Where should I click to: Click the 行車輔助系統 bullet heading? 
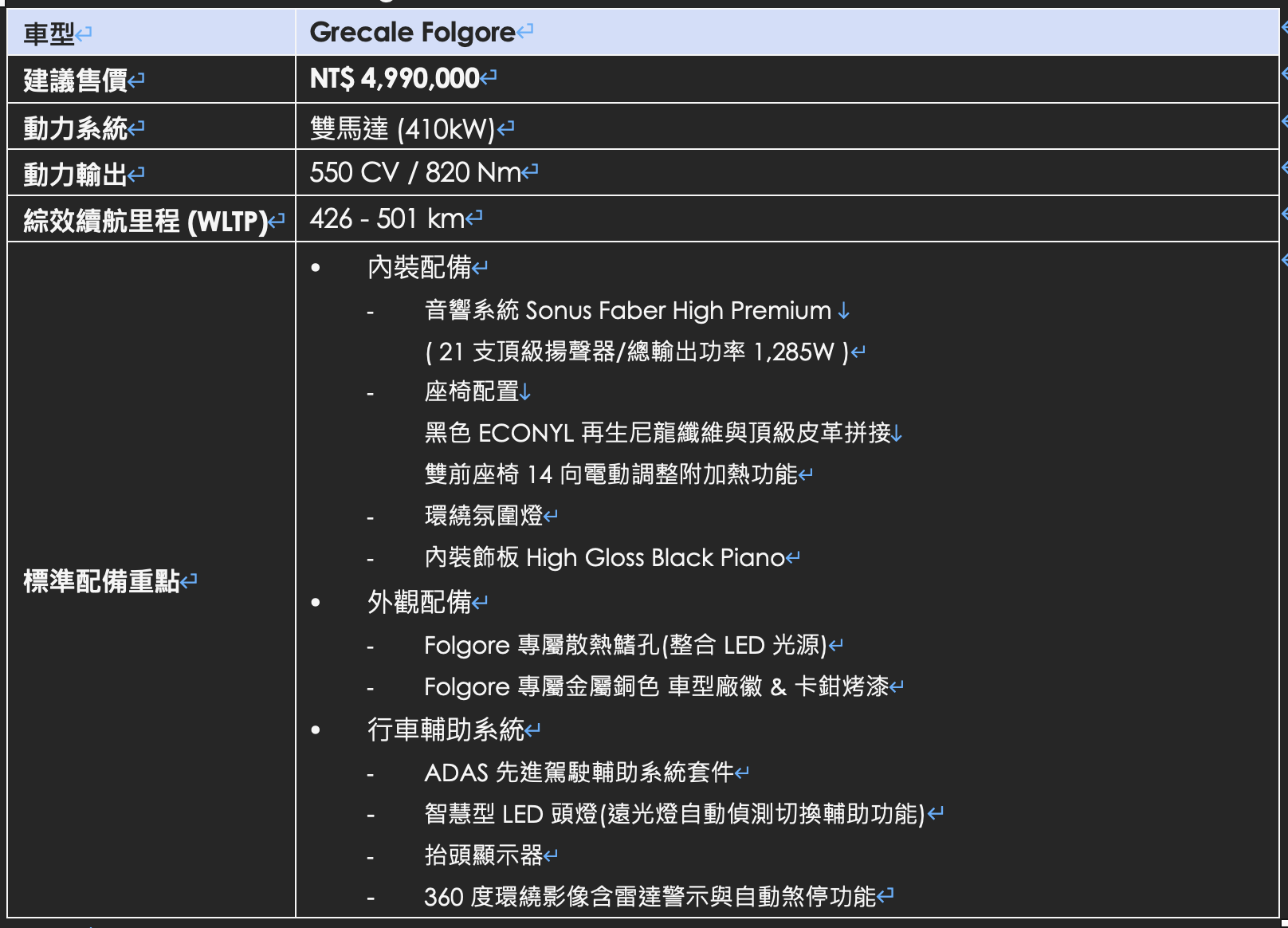446,729
